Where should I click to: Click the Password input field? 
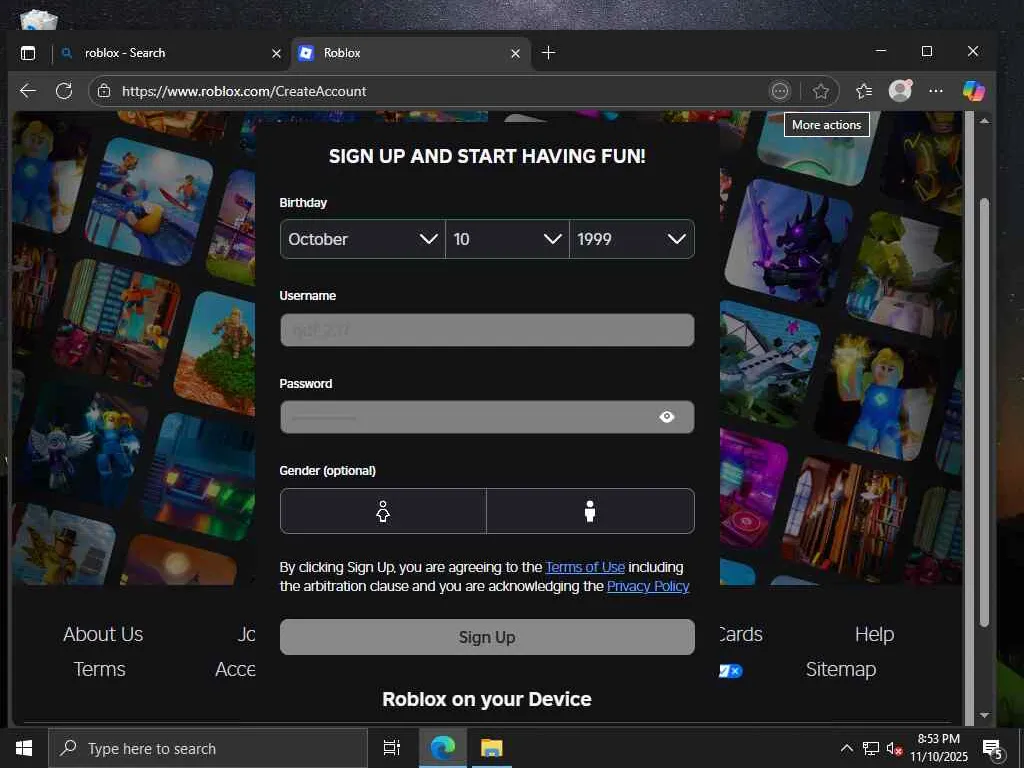[x=487, y=417]
